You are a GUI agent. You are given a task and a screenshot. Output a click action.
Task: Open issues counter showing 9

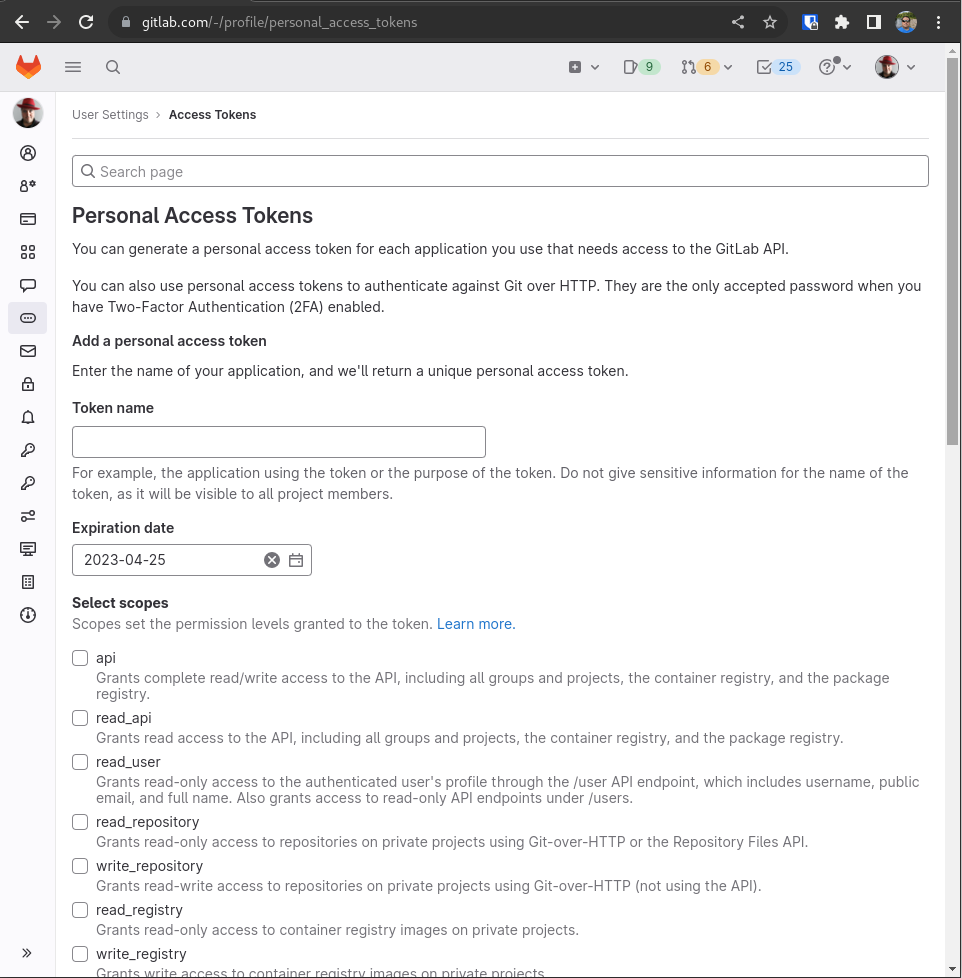pyautogui.click(x=641, y=67)
